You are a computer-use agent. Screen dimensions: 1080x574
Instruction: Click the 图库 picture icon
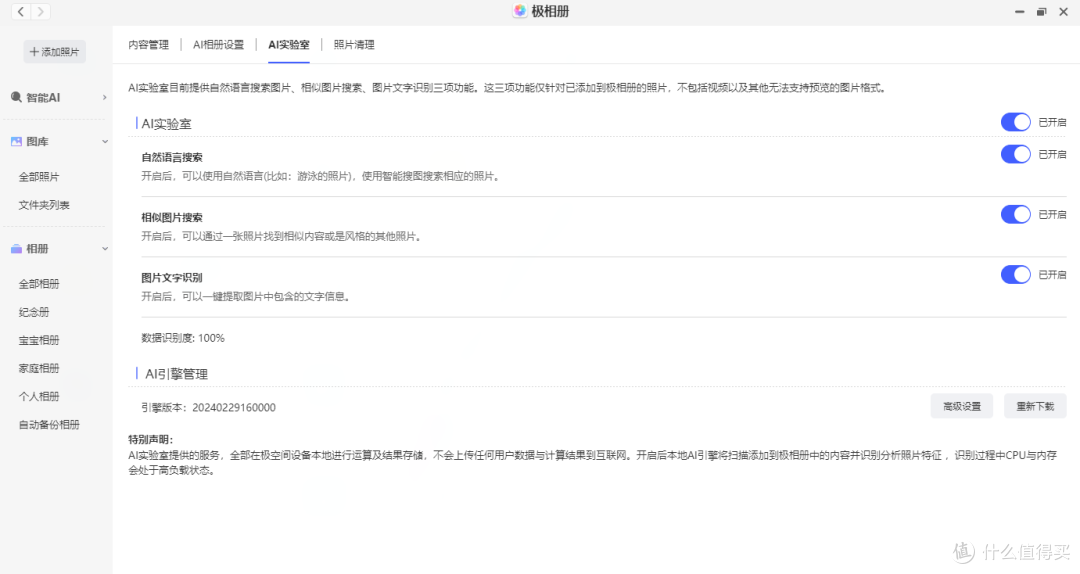click(17, 141)
